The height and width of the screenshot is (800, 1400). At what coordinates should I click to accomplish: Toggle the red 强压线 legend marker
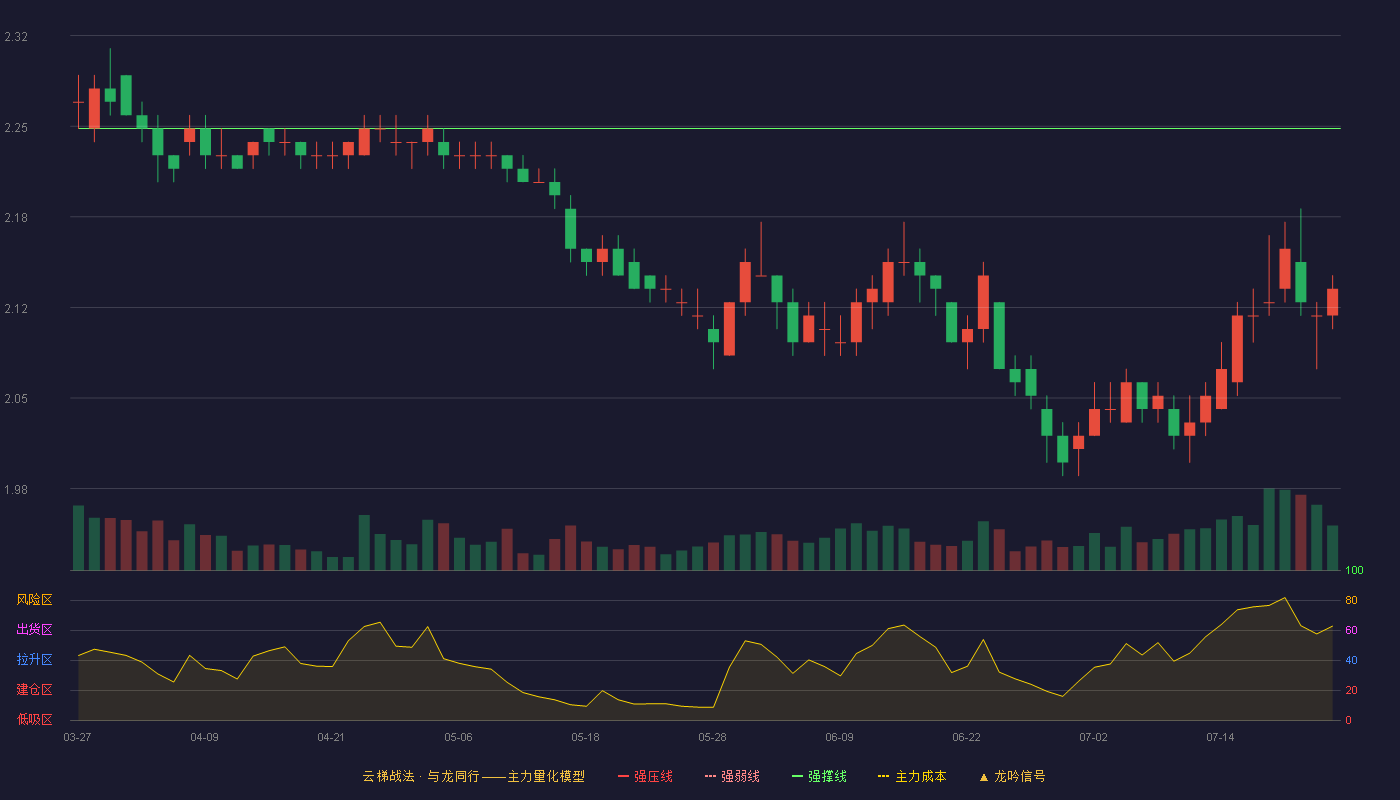click(623, 776)
